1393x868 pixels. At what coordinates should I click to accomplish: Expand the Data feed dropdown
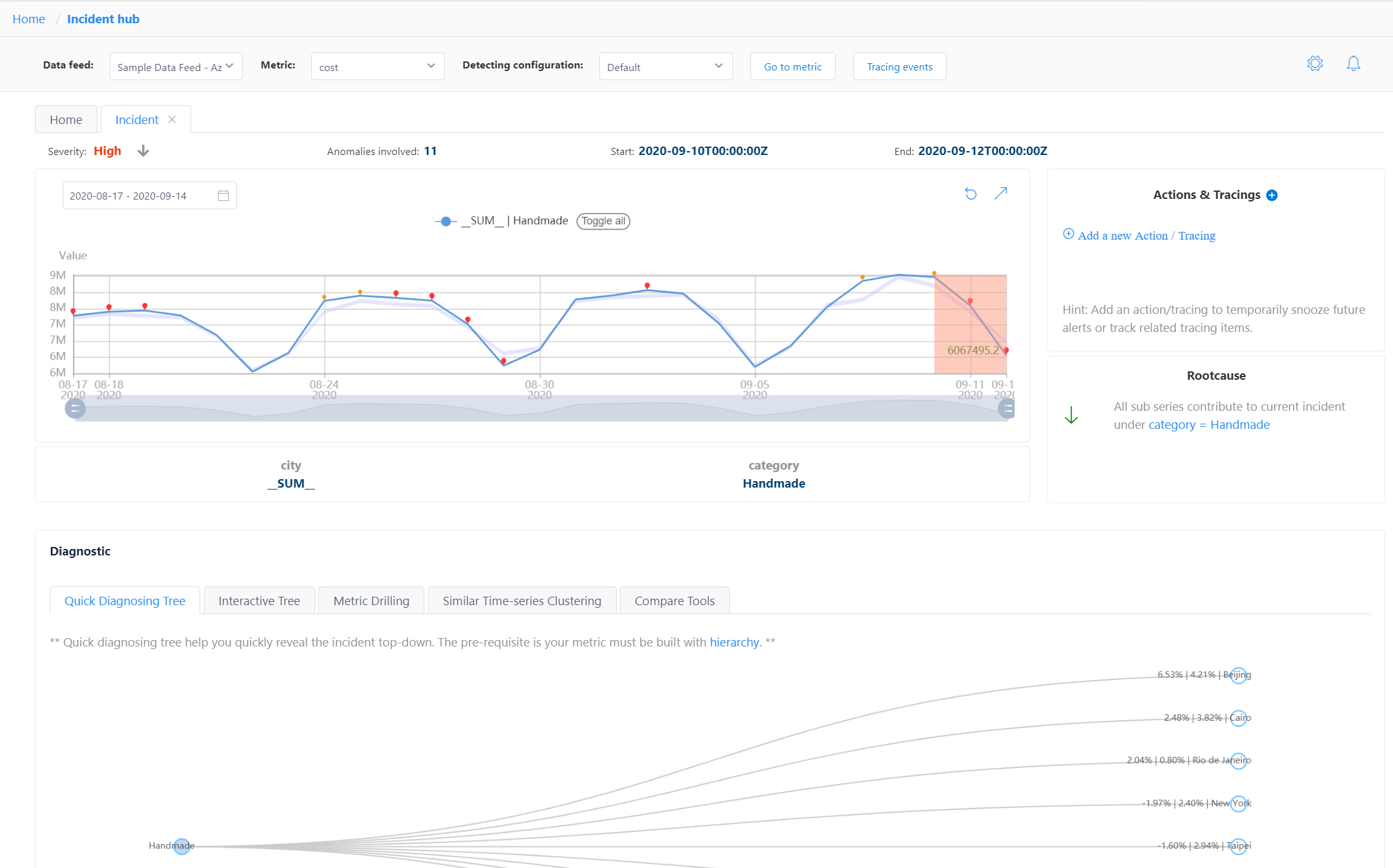pyautogui.click(x=176, y=67)
